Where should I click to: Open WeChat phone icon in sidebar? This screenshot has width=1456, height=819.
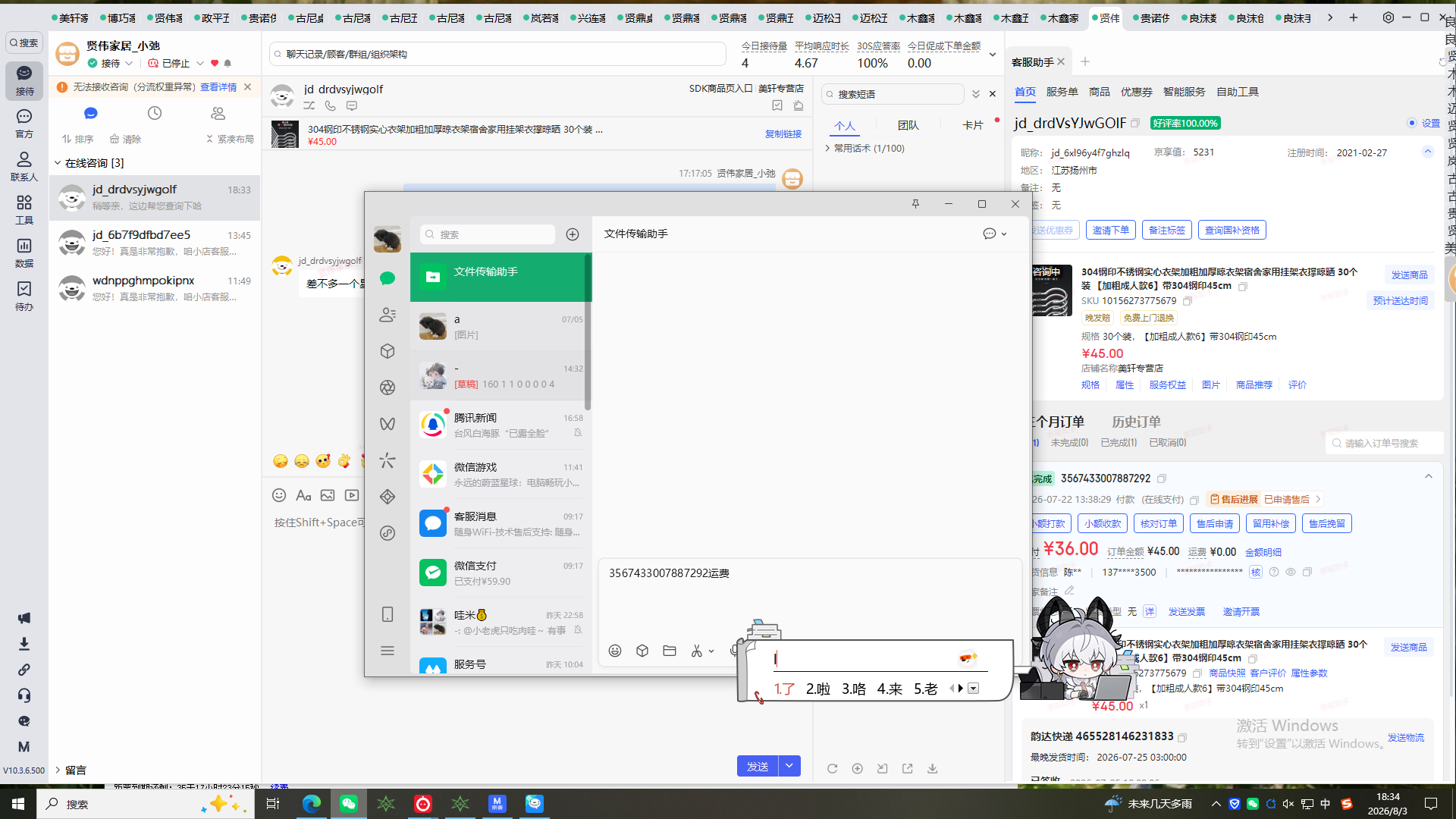click(x=388, y=614)
